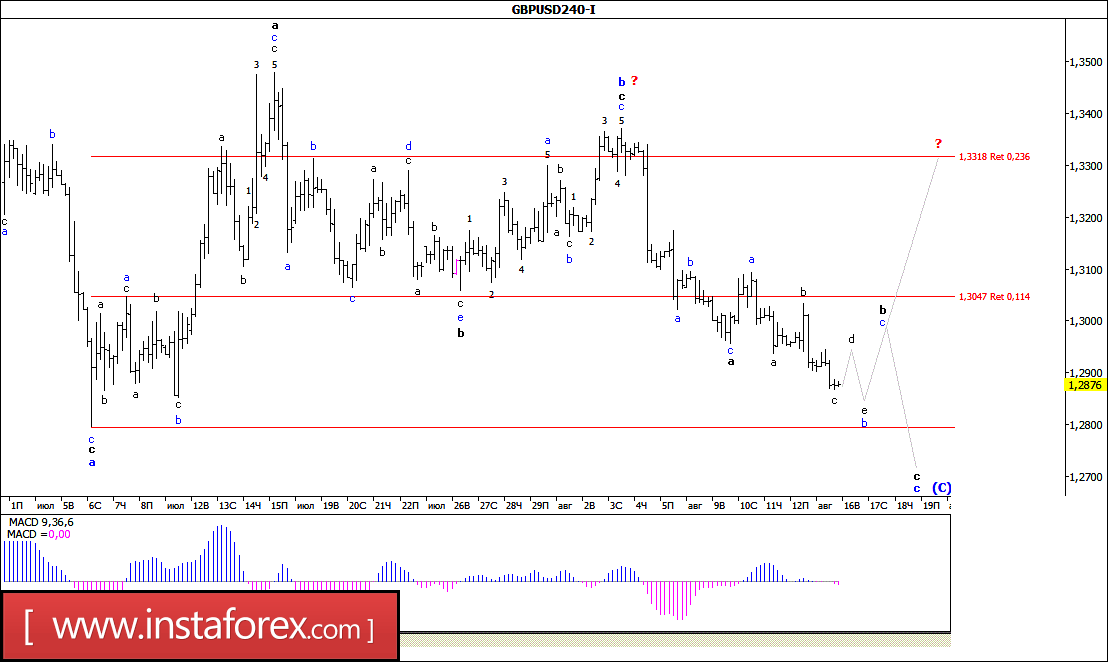Click the red question mark near forecast top
Image resolution: width=1108 pixels, height=662 pixels.
click(x=938, y=143)
